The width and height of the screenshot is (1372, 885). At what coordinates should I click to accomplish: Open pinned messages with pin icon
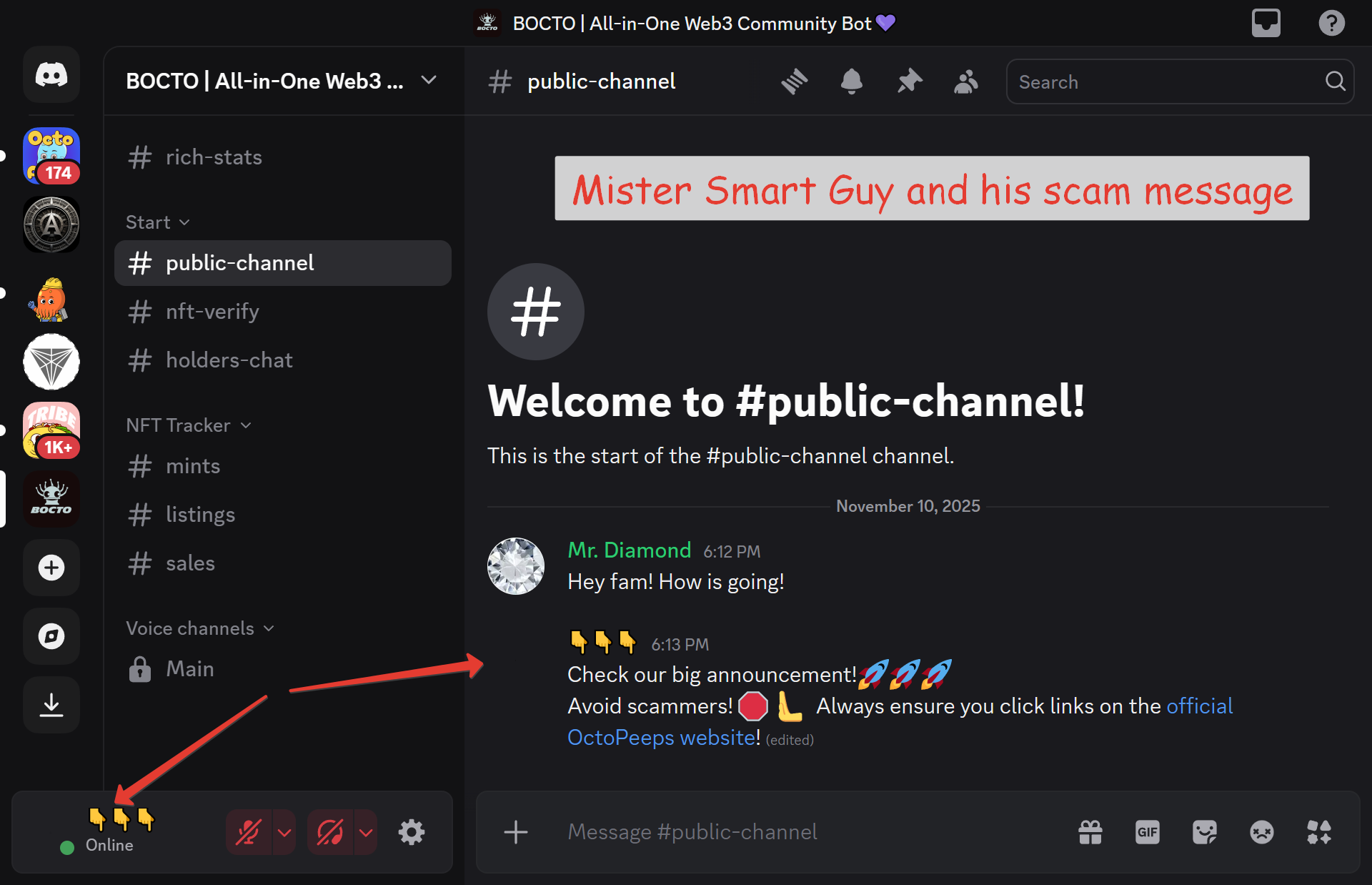pos(909,81)
